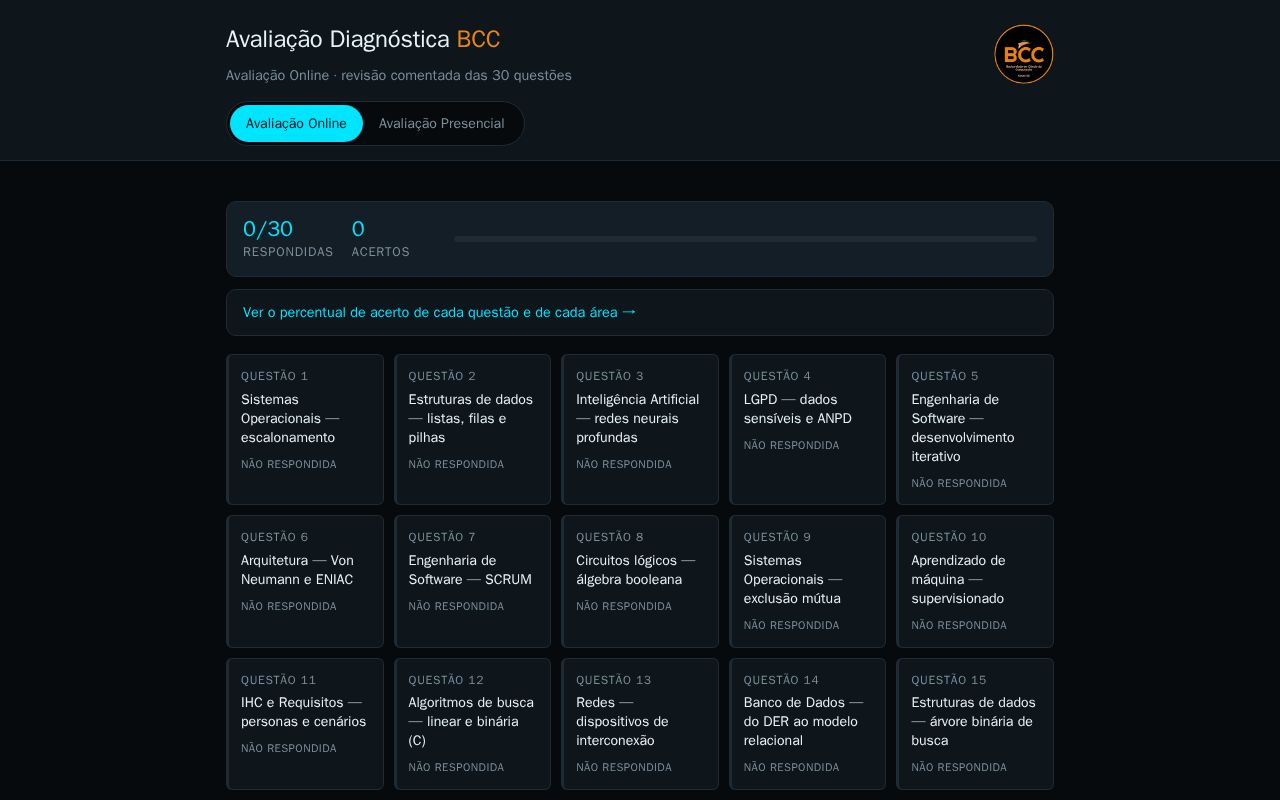Click the 0 Acertos counter
Screen dimensions: 1280x800
coord(381,239)
